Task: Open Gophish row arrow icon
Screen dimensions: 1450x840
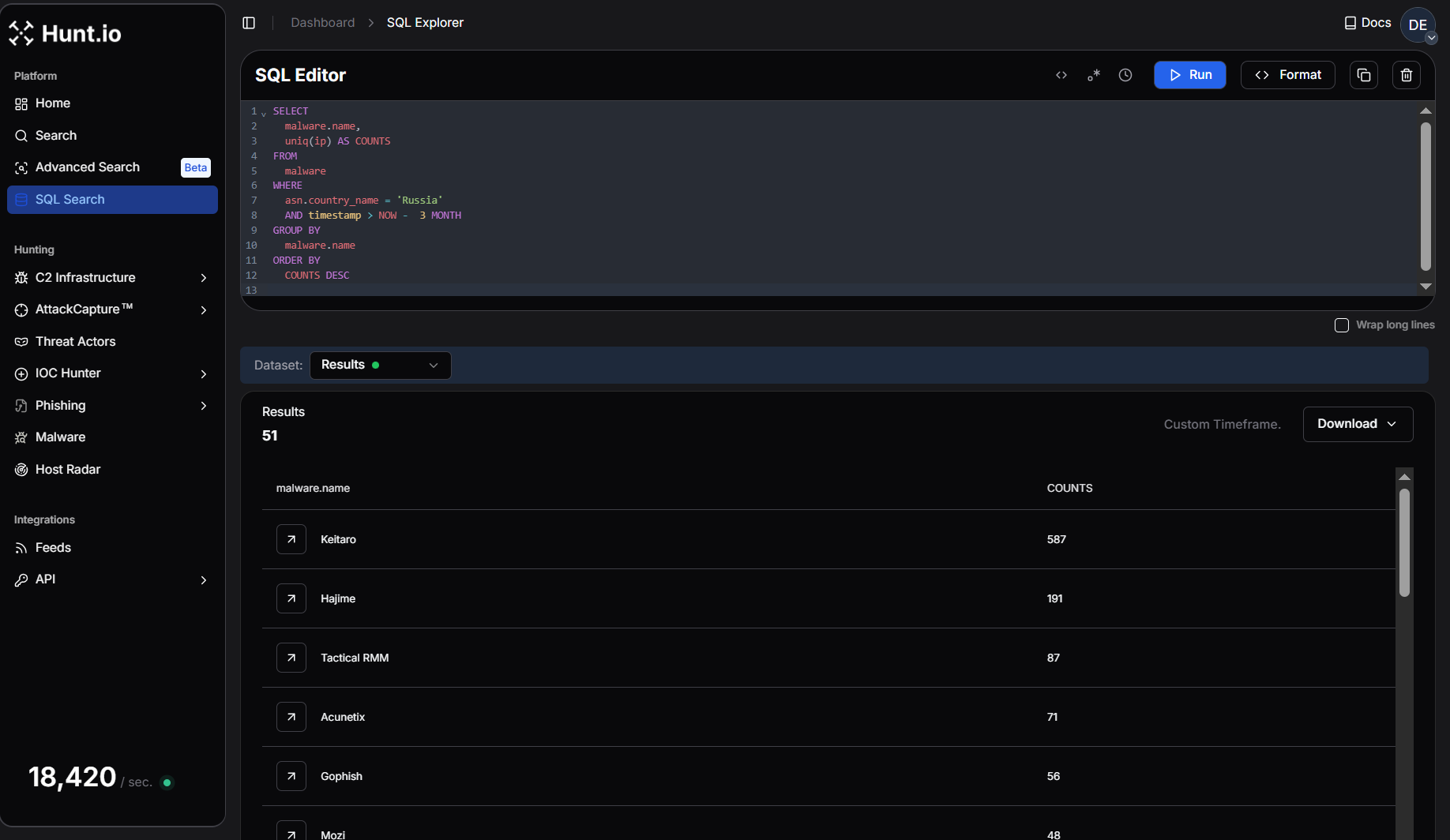Action: click(291, 776)
